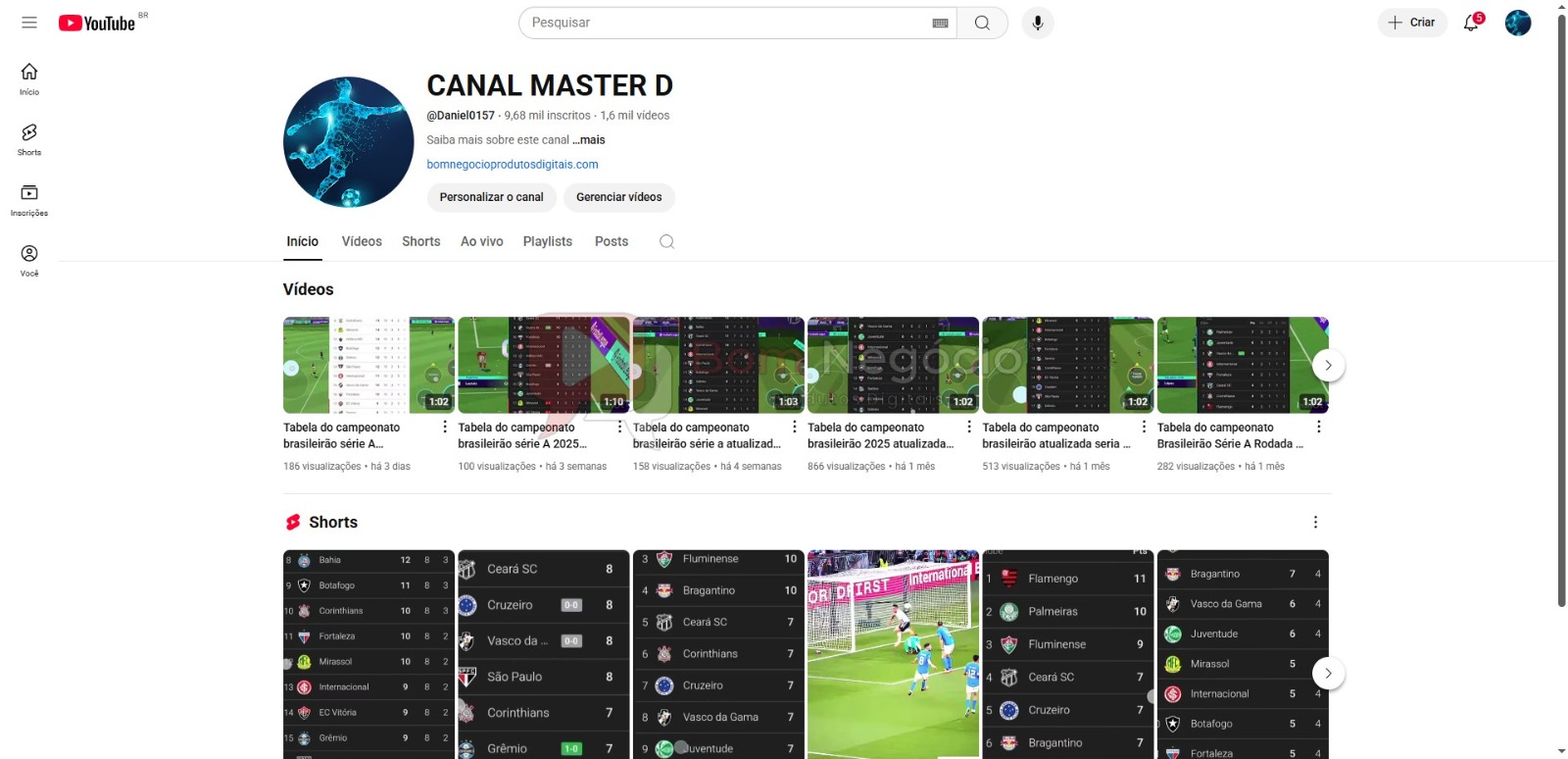Switch to the Shorts channel tab
This screenshot has height=759, width=1568.
421,241
